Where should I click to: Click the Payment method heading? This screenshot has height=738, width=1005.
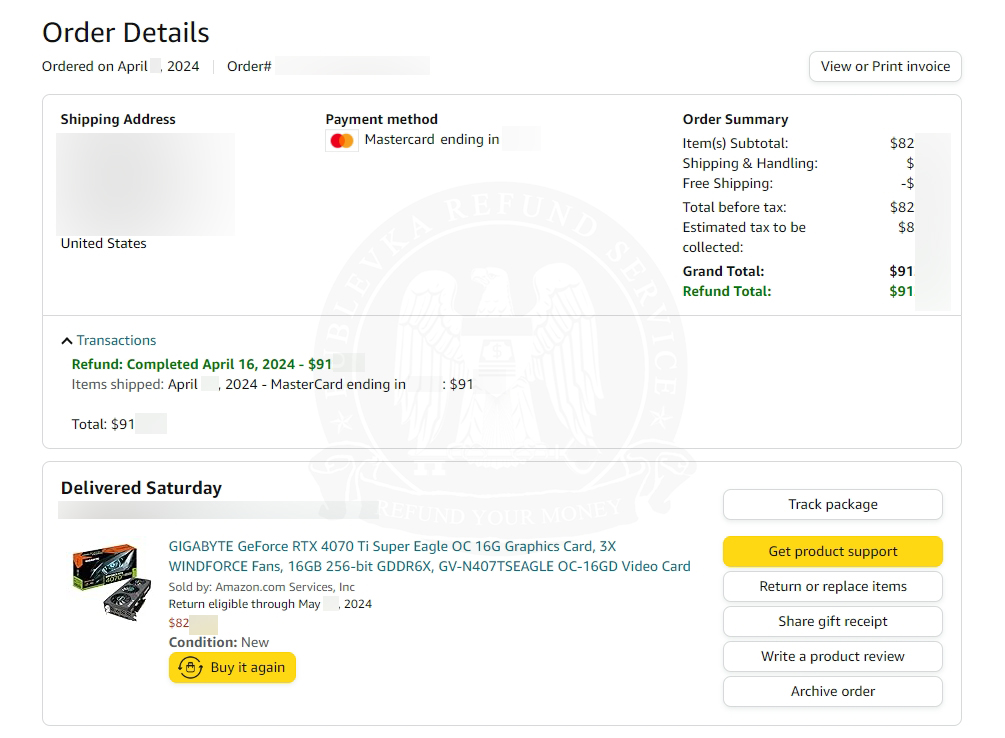[381, 119]
